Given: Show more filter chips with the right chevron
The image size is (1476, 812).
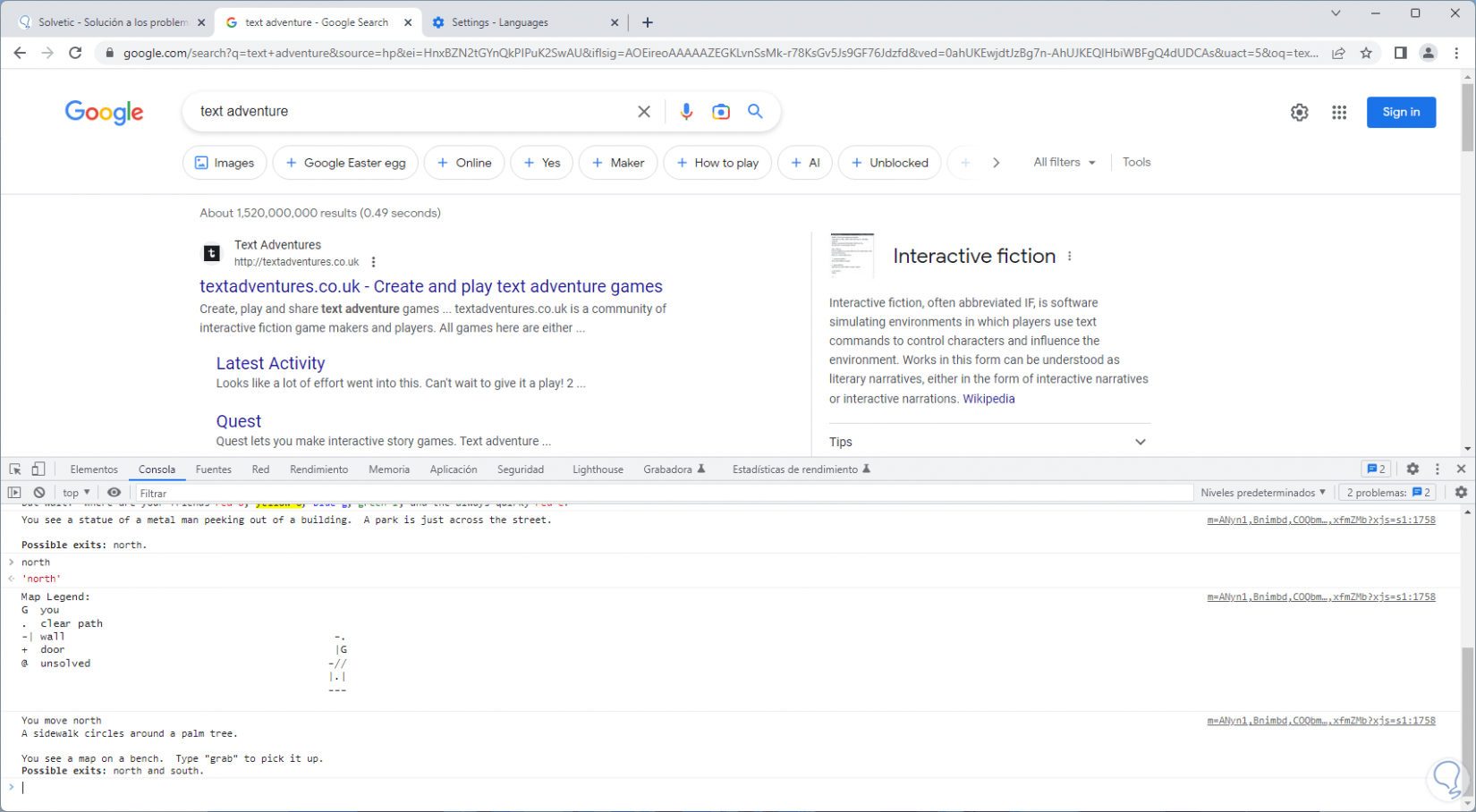Looking at the screenshot, I should [996, 163].
